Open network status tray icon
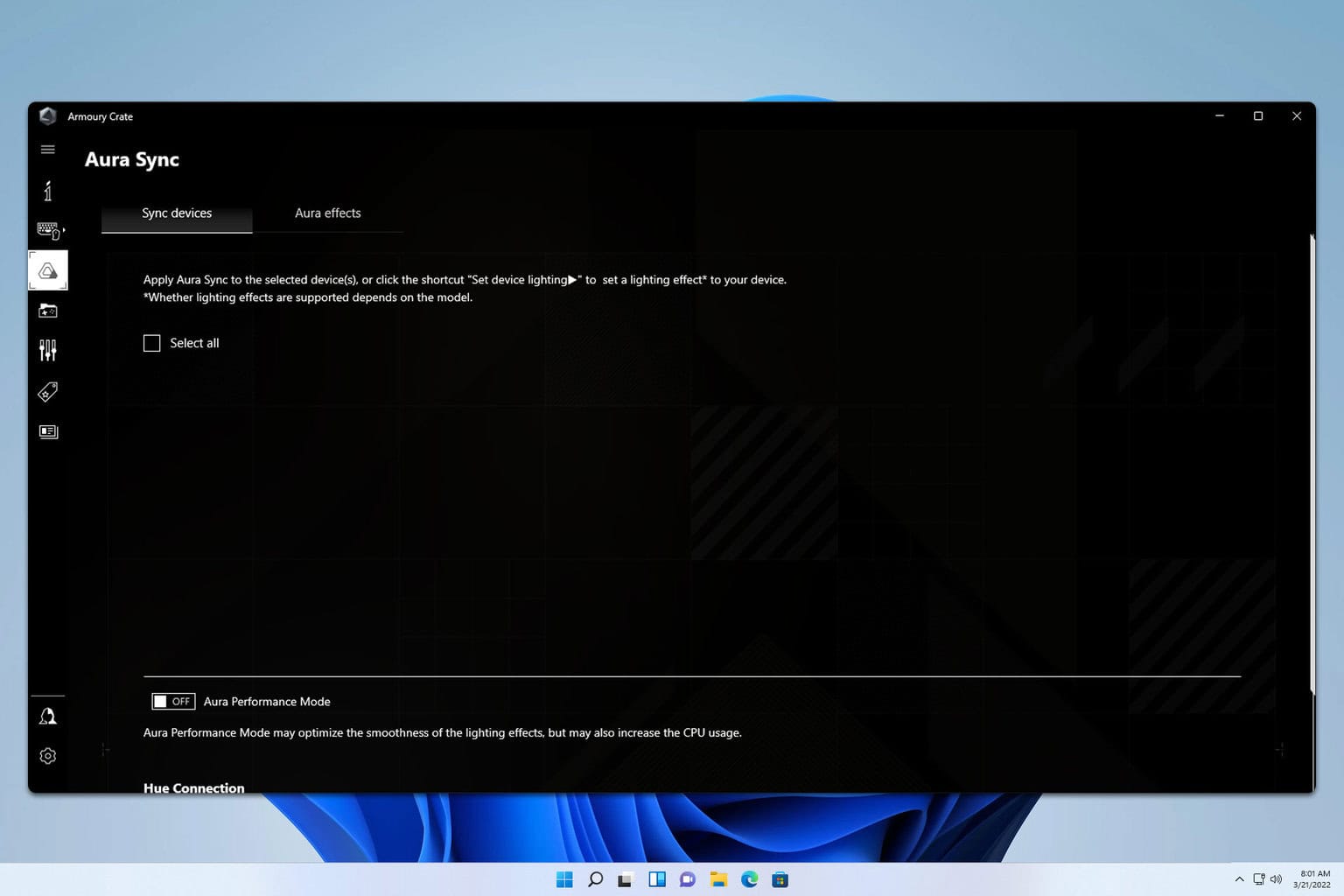 tap(1259, 879)
